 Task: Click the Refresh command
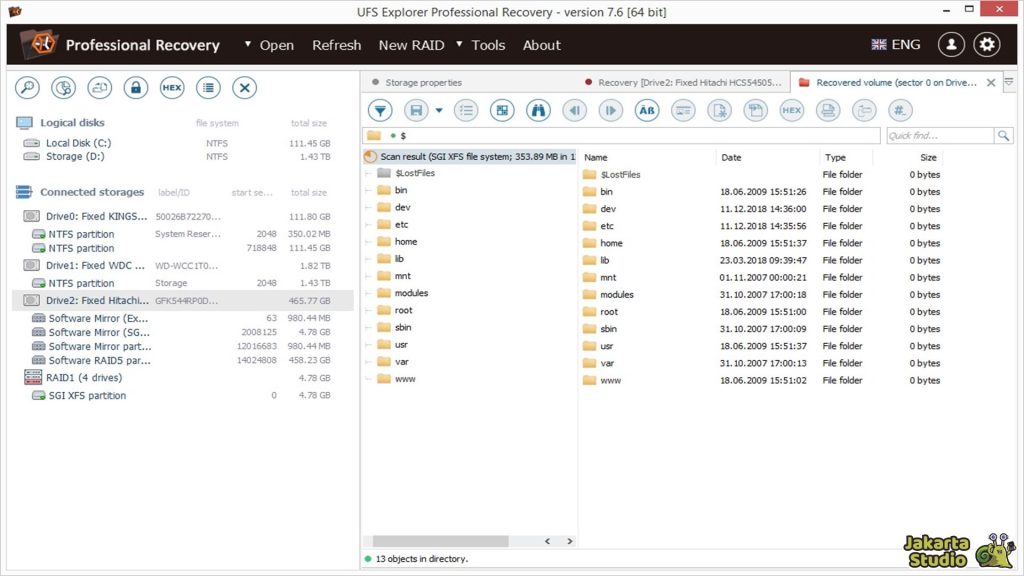point(336,45)
